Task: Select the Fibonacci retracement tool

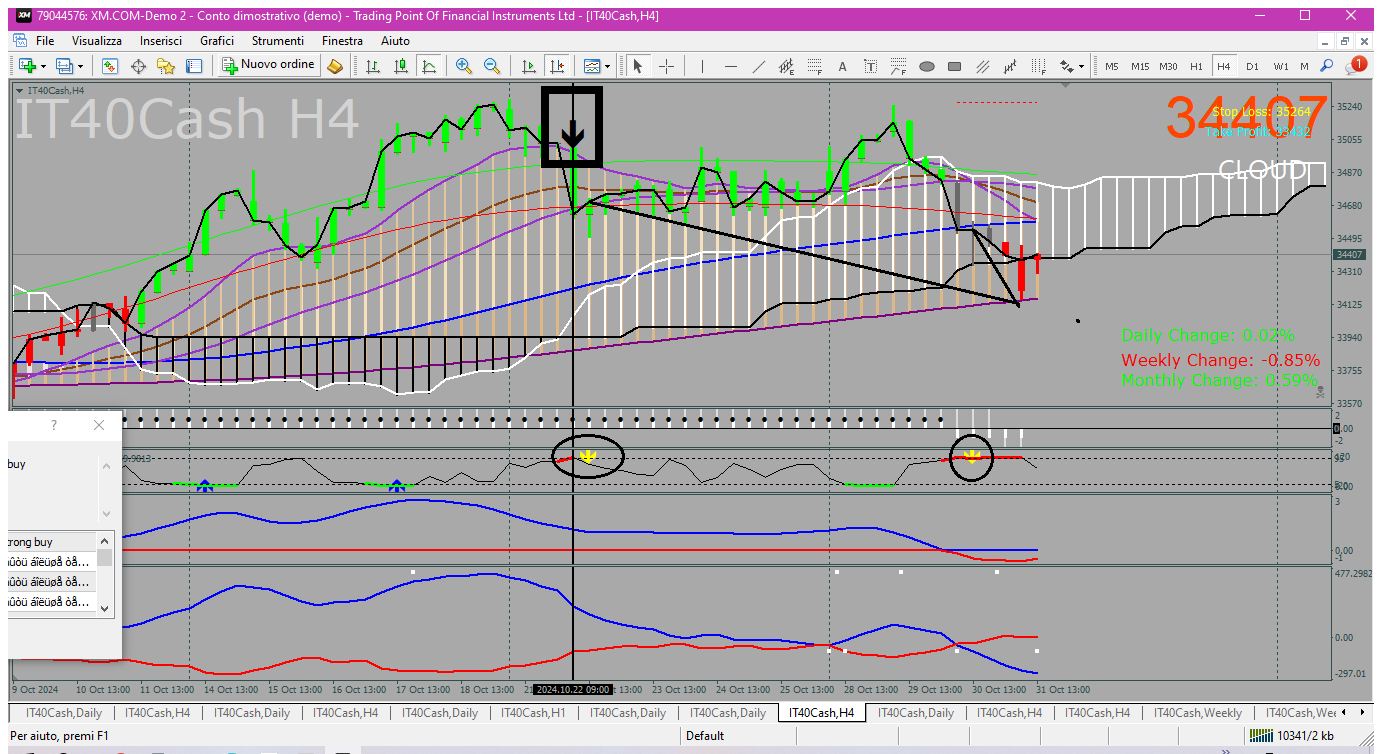Action: [x=815, y=66]
